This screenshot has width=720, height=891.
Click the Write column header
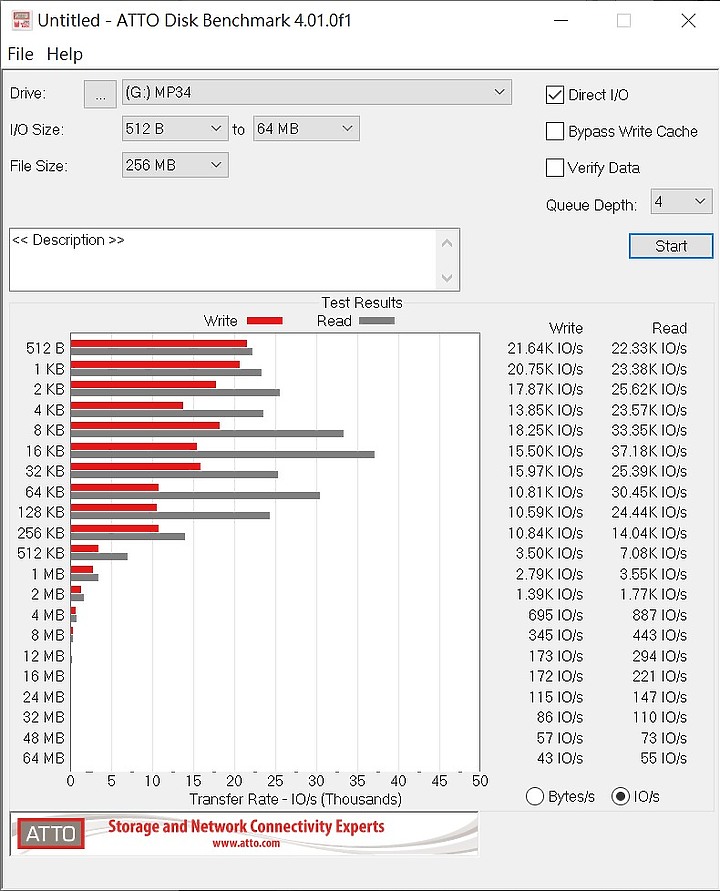point(566,328)
